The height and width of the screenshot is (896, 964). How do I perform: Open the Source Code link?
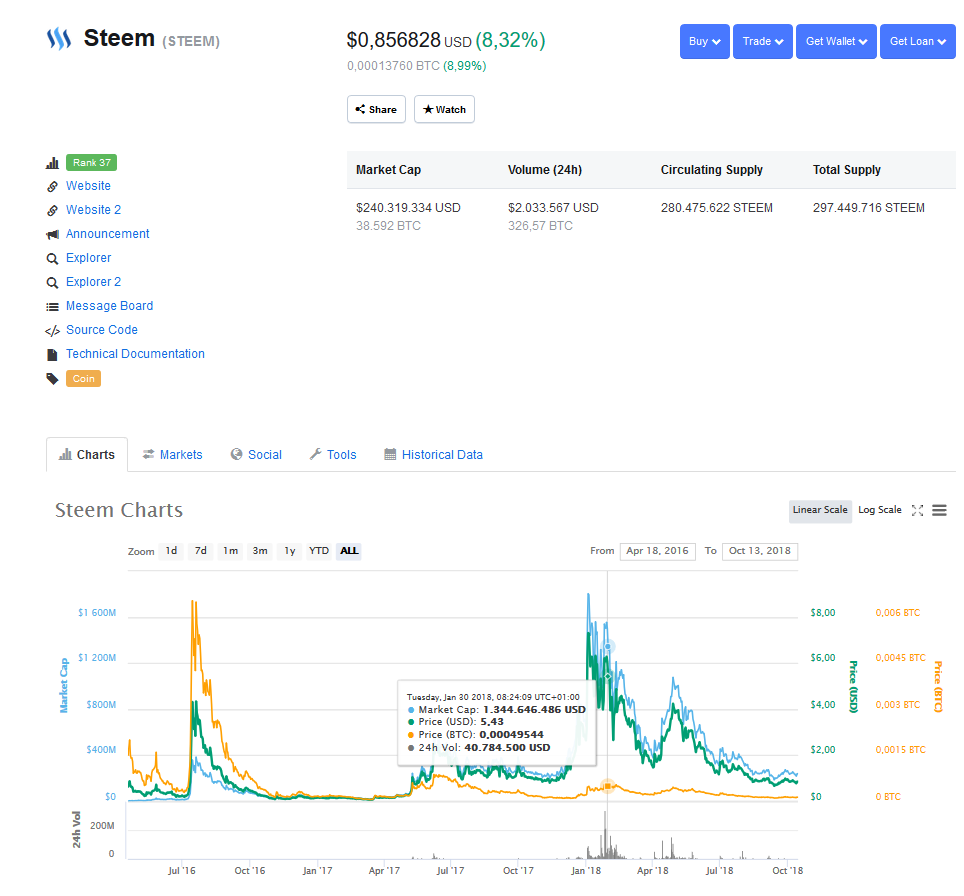[102, 330]
